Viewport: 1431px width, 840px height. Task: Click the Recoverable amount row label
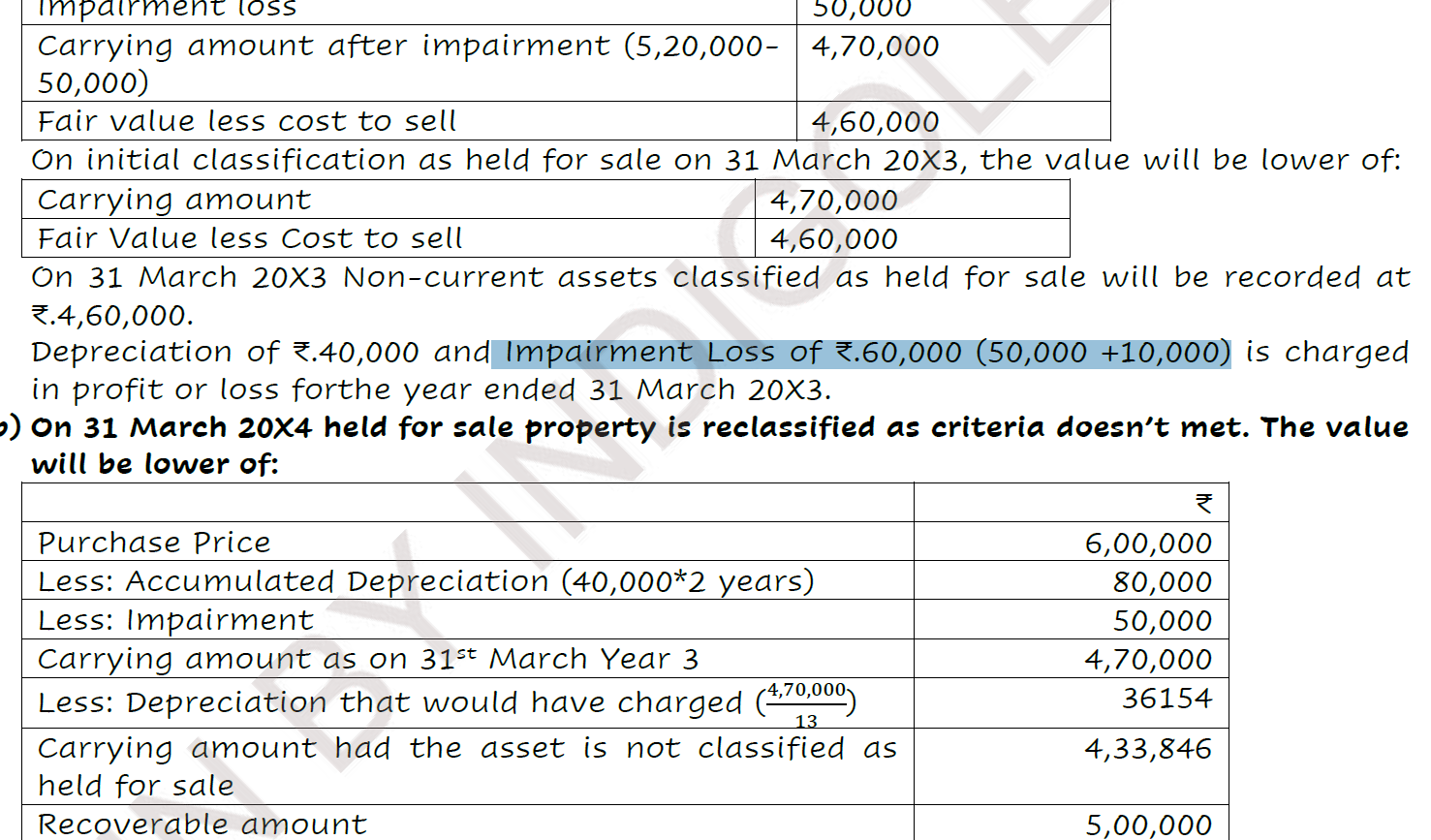click(202, 824)
